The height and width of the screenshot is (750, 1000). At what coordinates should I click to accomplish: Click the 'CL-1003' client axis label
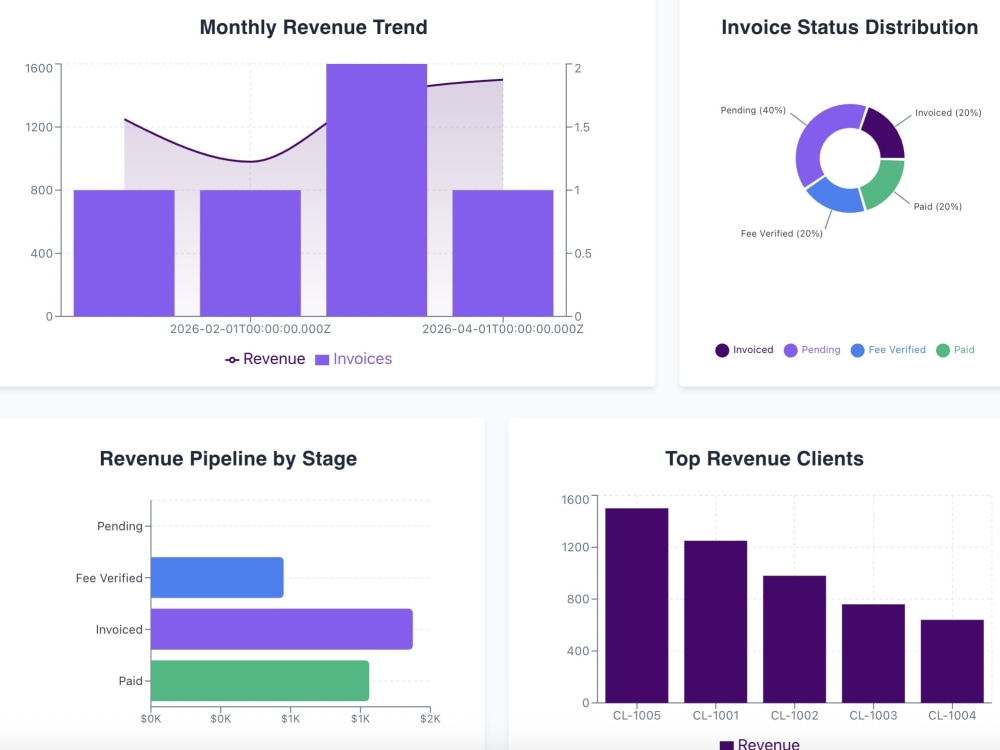click(x=873, y=716)
